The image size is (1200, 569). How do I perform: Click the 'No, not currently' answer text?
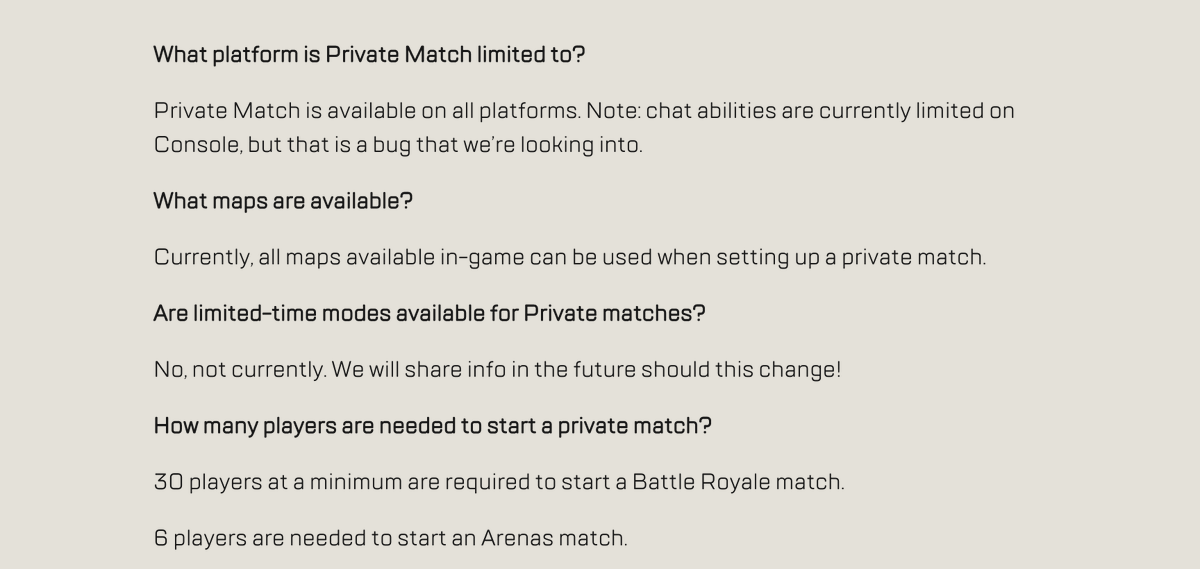click(x=497, y=370)
